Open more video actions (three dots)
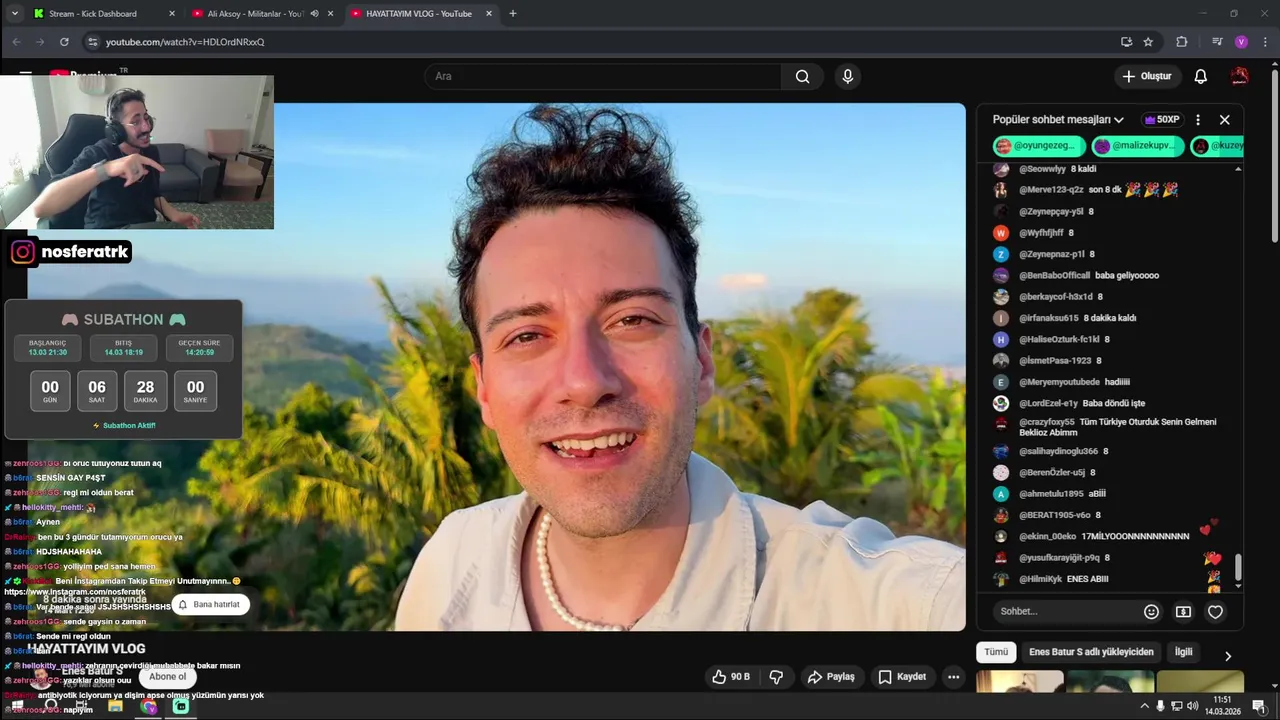The height and width of the screenshot is (720, 1280). [x=954, y=677]
